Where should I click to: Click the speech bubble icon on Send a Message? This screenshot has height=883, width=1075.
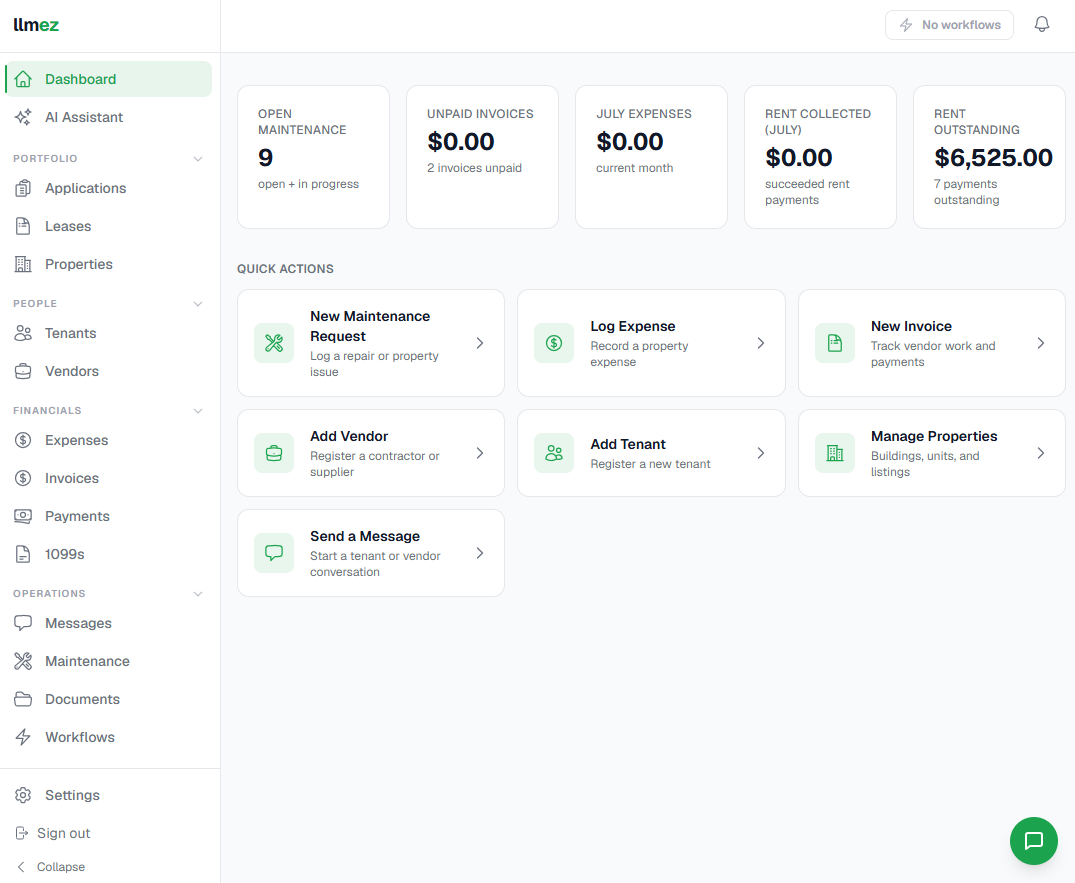coord(274,553)
